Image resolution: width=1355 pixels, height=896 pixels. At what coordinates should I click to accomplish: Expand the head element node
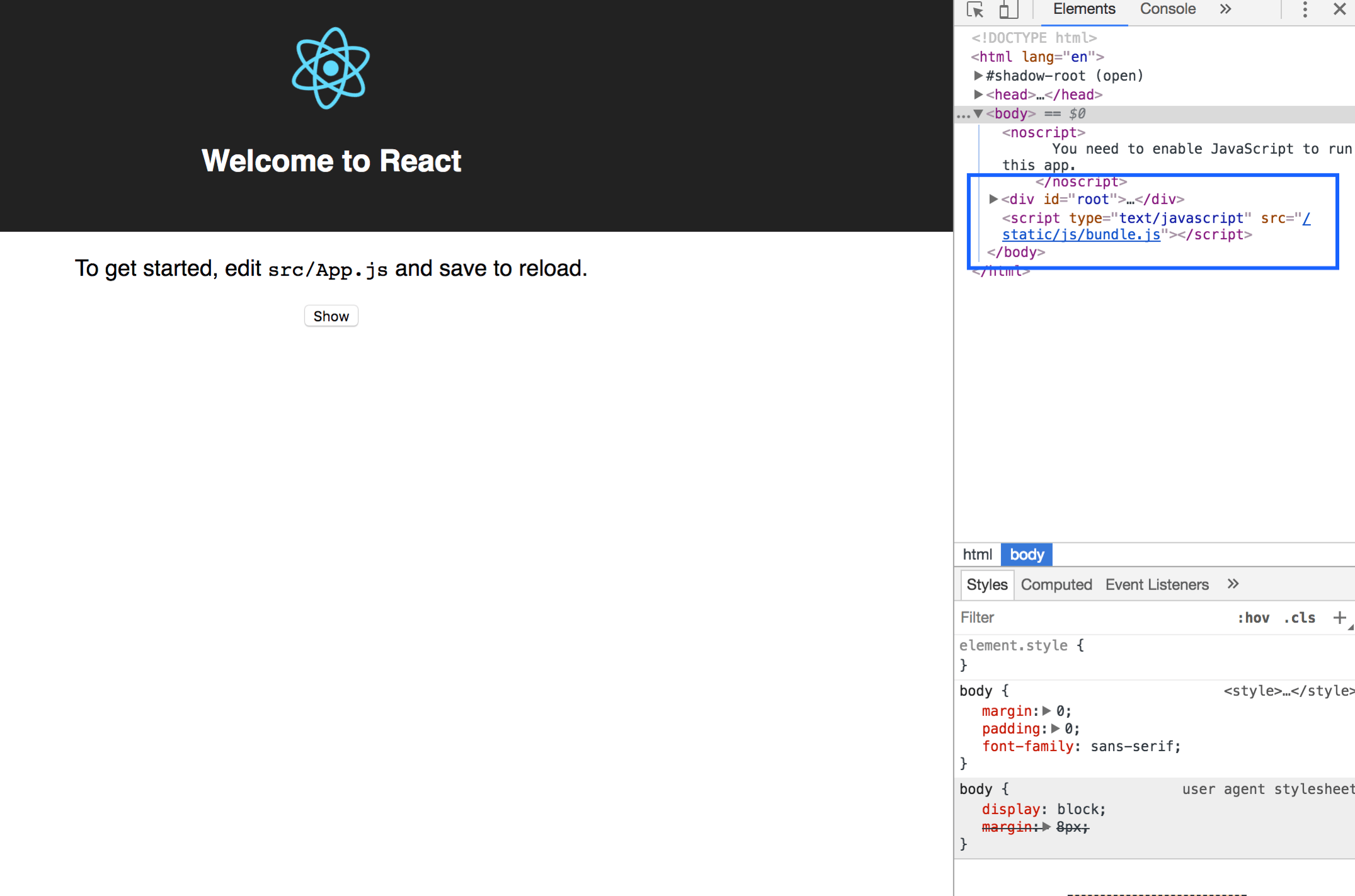point(978,94)
